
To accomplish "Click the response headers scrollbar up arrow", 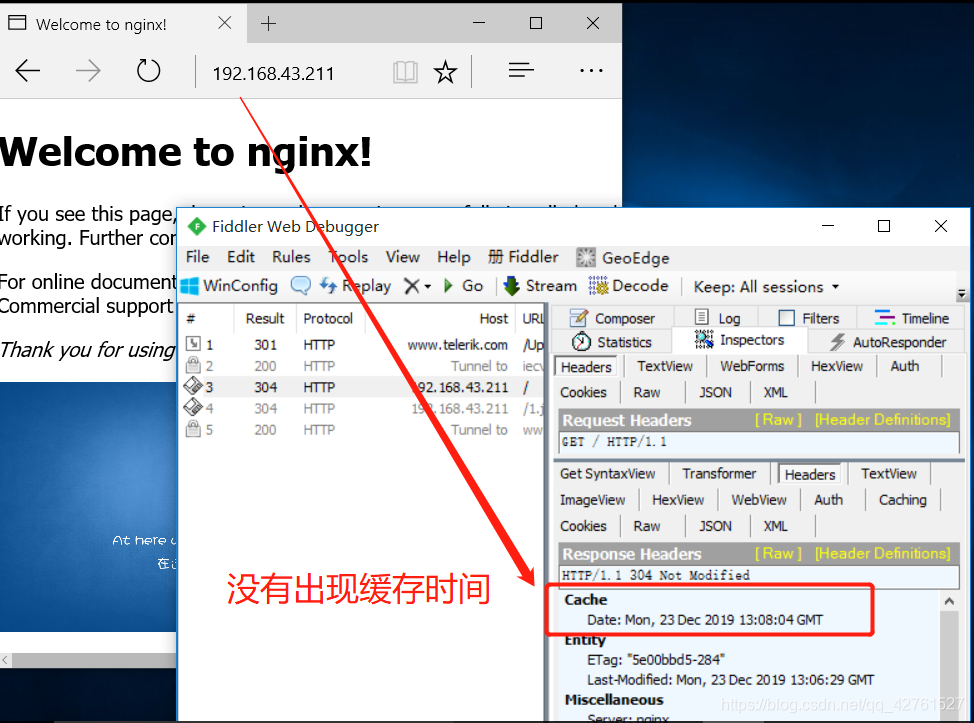I will [x=949, y=601].
